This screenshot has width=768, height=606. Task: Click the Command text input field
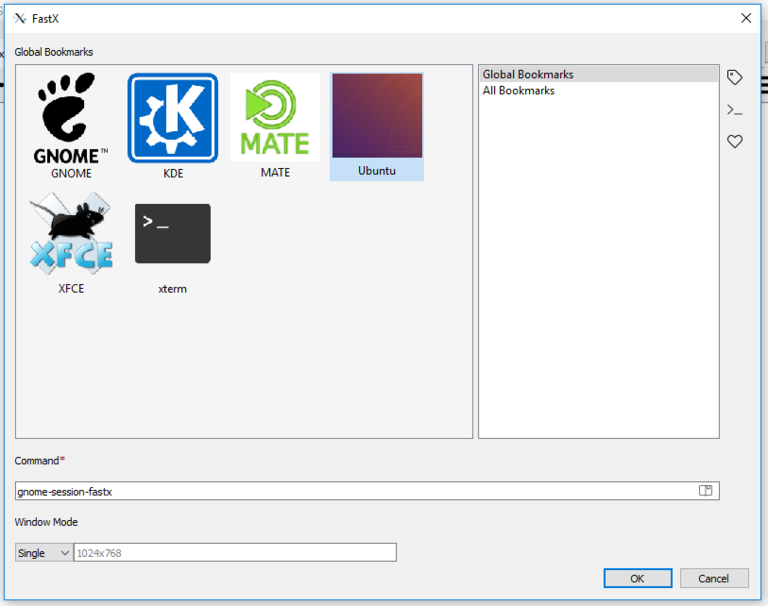350,491
